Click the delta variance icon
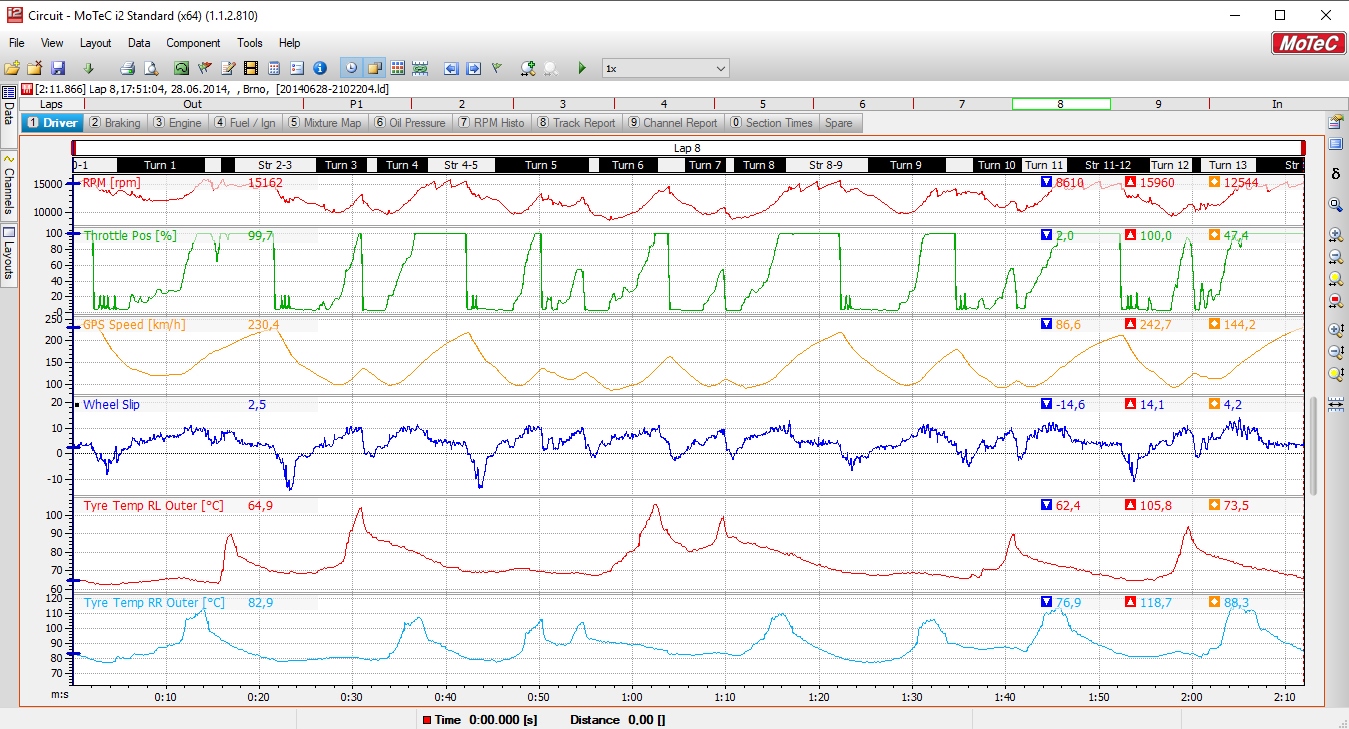The height and width of the screenshot is (729, 1349). pyautogui.click(x=1335, y=174)
